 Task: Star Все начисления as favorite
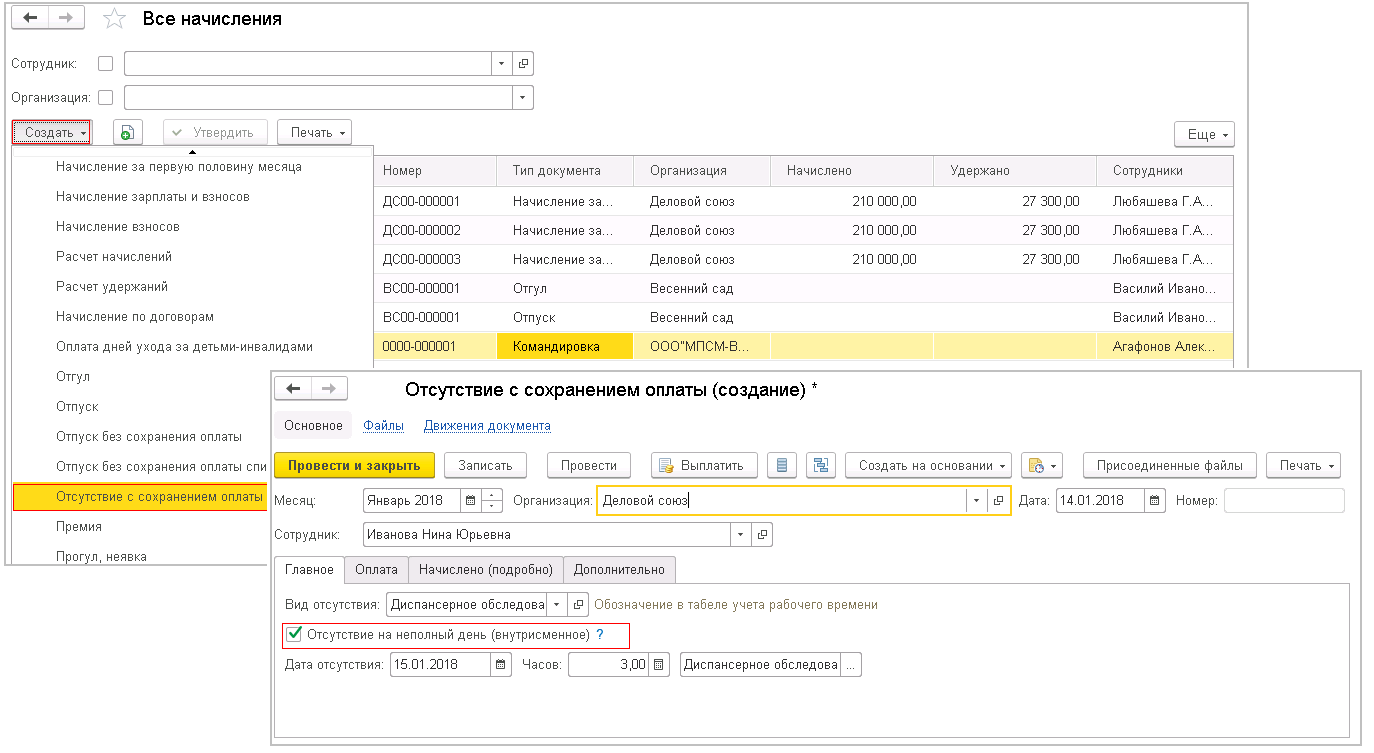click(115, 19)
